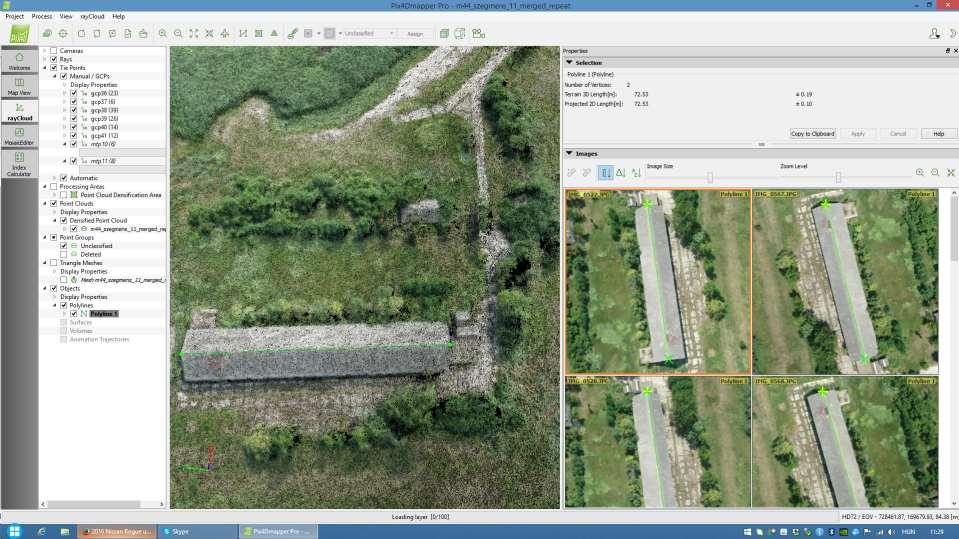
Task: Click the rightmost camera animation toolbar icon
Action: (479, 34)
